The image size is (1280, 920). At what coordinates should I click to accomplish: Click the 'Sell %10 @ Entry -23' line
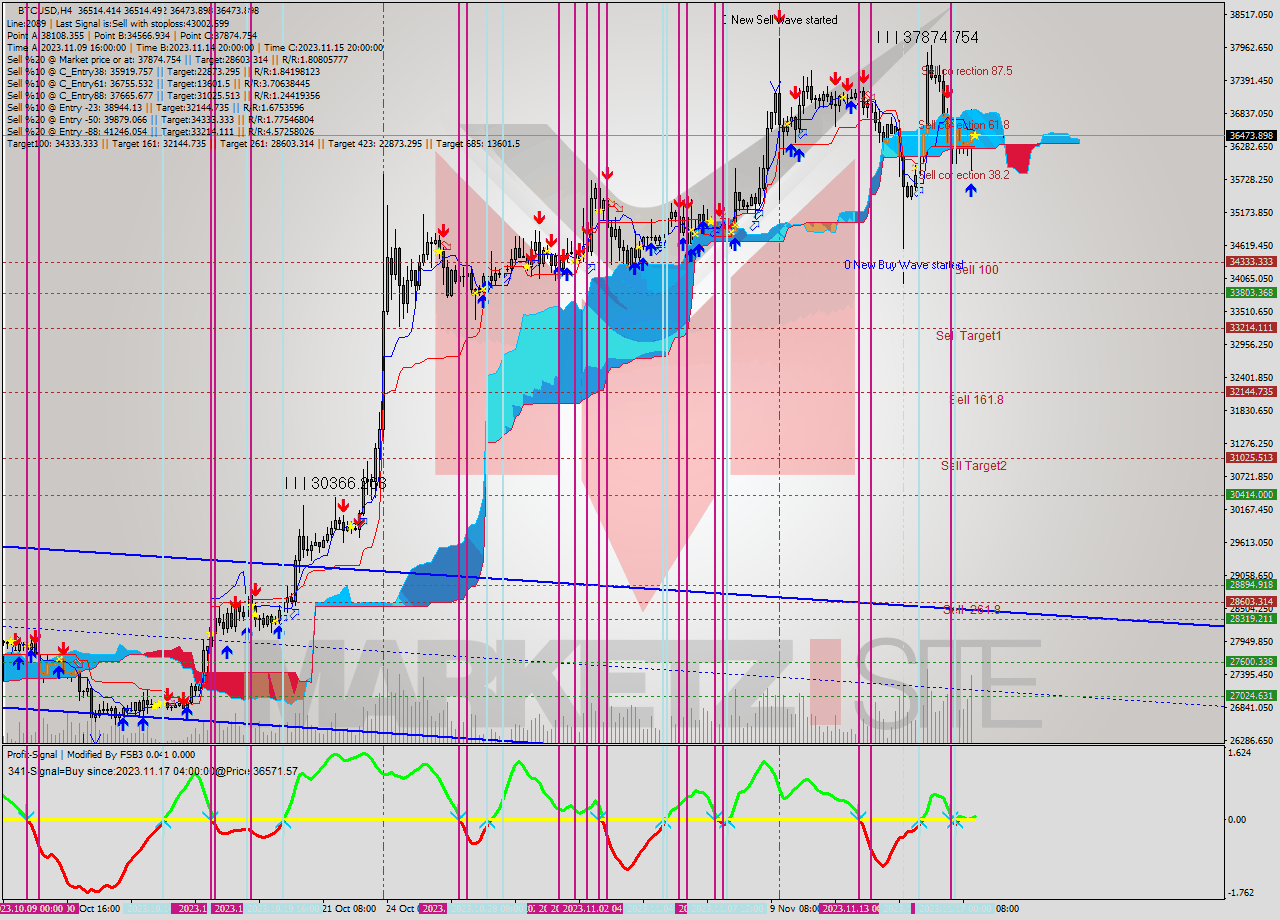click(157, 107)
